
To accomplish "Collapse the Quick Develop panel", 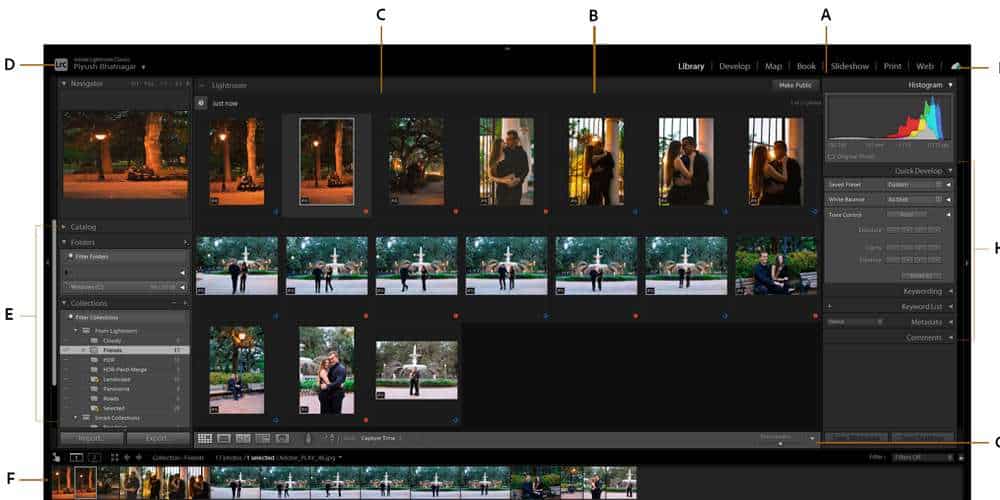I will pyautogui.click(x=950, y=171).
